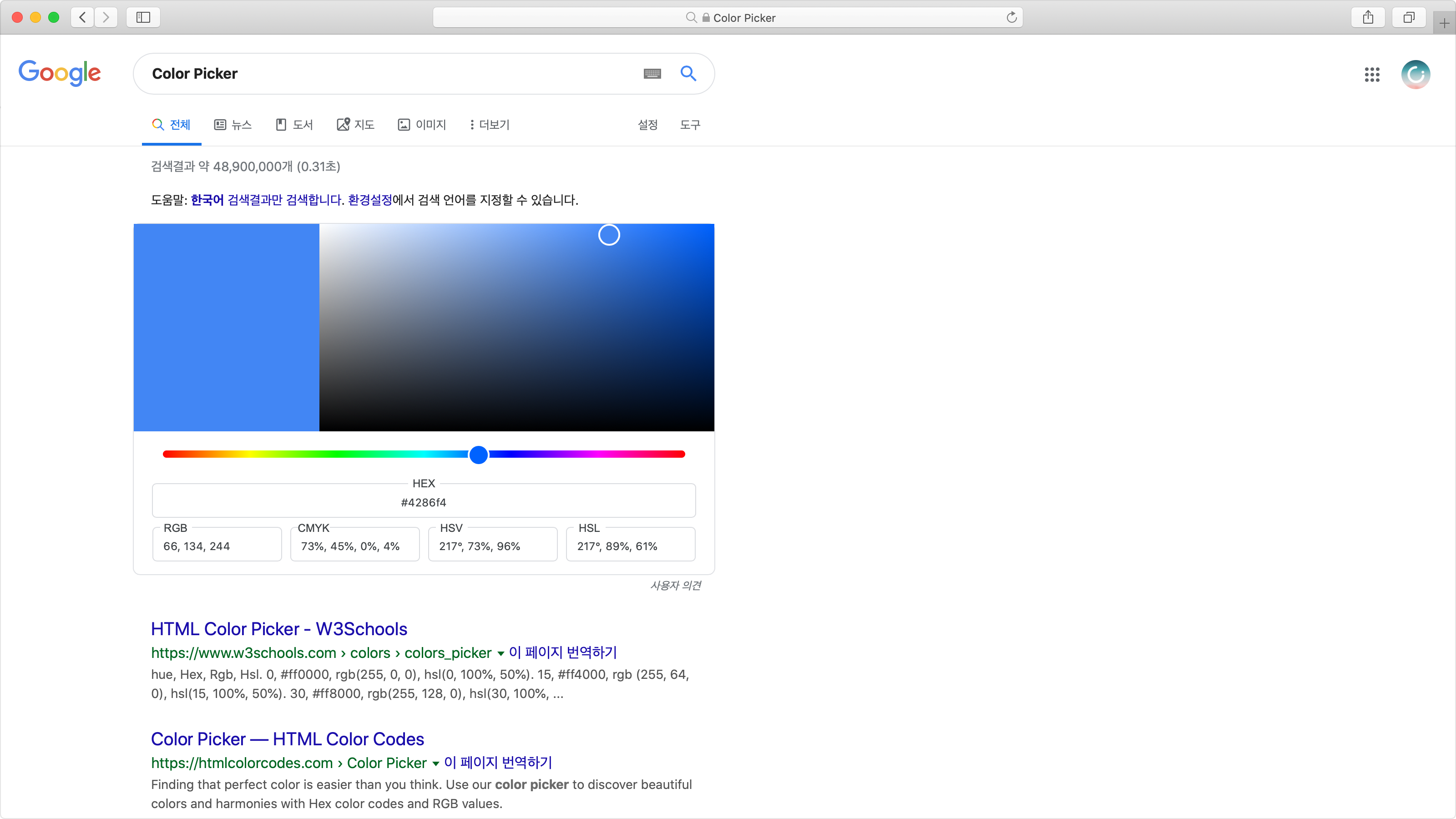Click the Google account profile avatar
1456x819 pixels.
(1416, 74)
